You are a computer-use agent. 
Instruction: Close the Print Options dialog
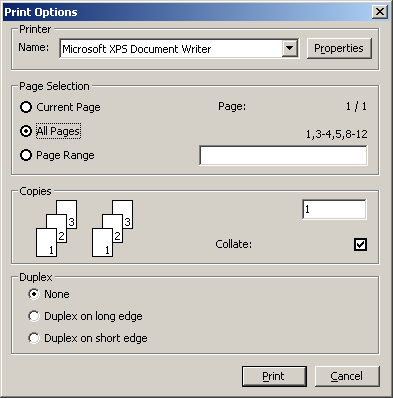[x=380, y=12]
